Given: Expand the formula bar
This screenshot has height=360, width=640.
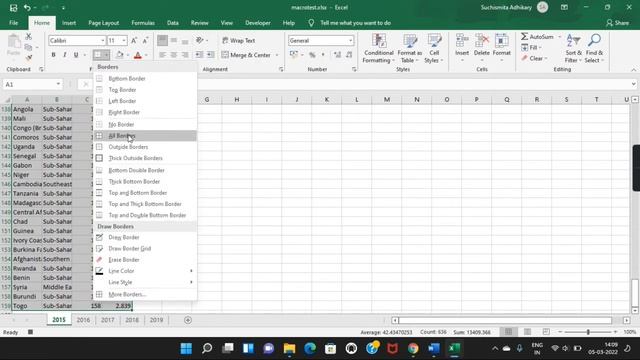Looking at the screenshot, I should pyautogui.click(x=633, y=84).
